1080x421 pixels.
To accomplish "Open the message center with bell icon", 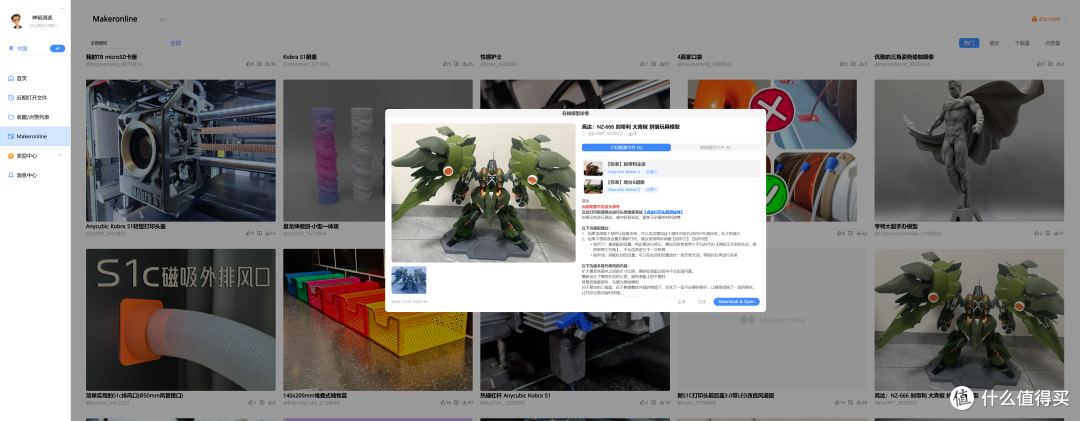I will click(x=35, y=175).
